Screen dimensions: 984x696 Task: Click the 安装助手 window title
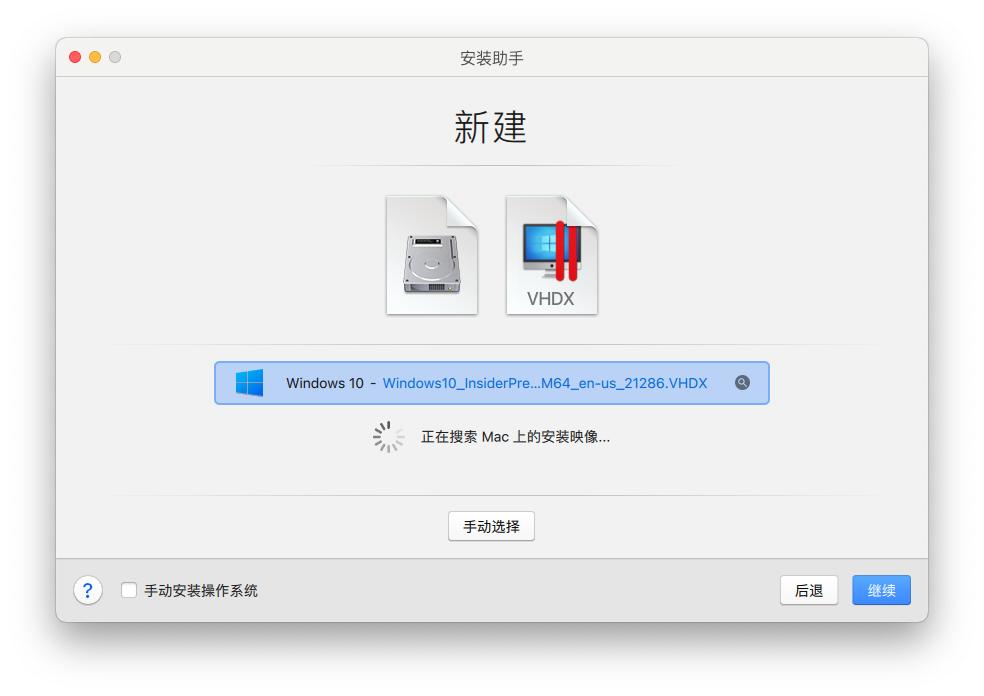coord(491,58)
